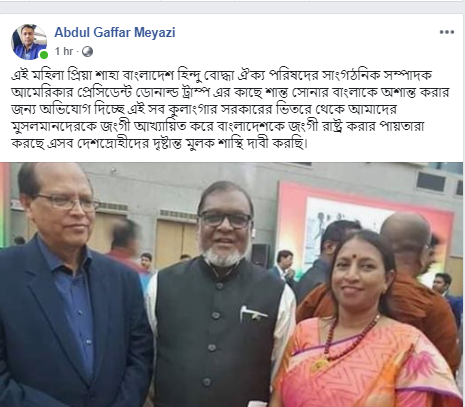Click the third line of the post caption
465x407 pixels.
204,109
